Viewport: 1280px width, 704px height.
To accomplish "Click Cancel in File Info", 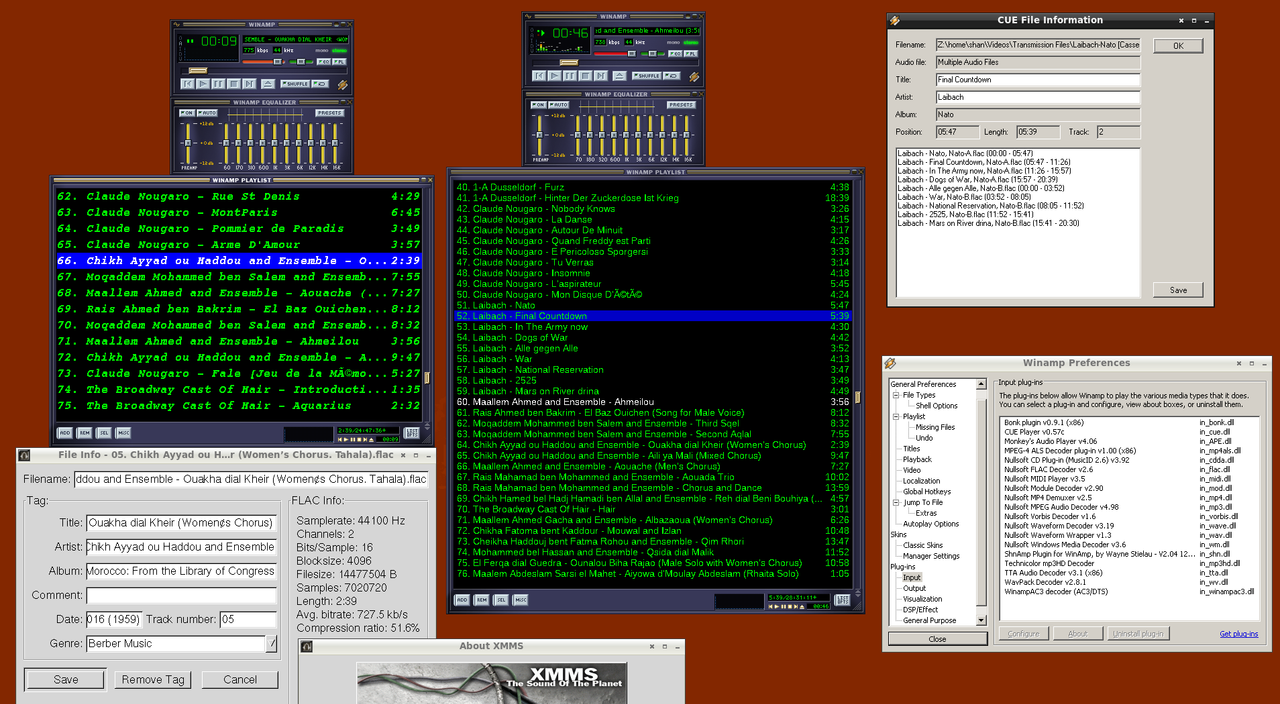I will (240, 680).
